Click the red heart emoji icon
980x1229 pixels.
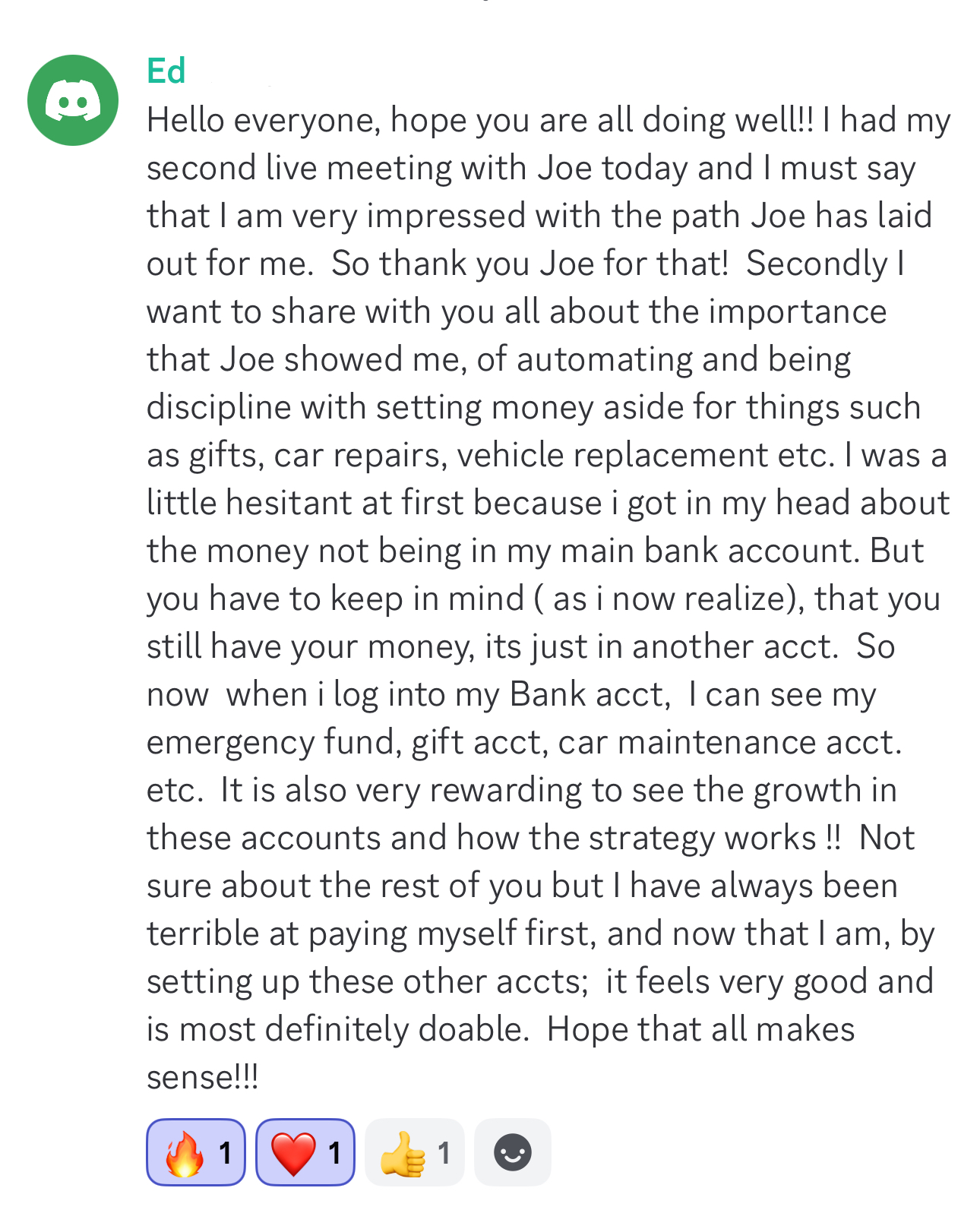click(293, 1153)
